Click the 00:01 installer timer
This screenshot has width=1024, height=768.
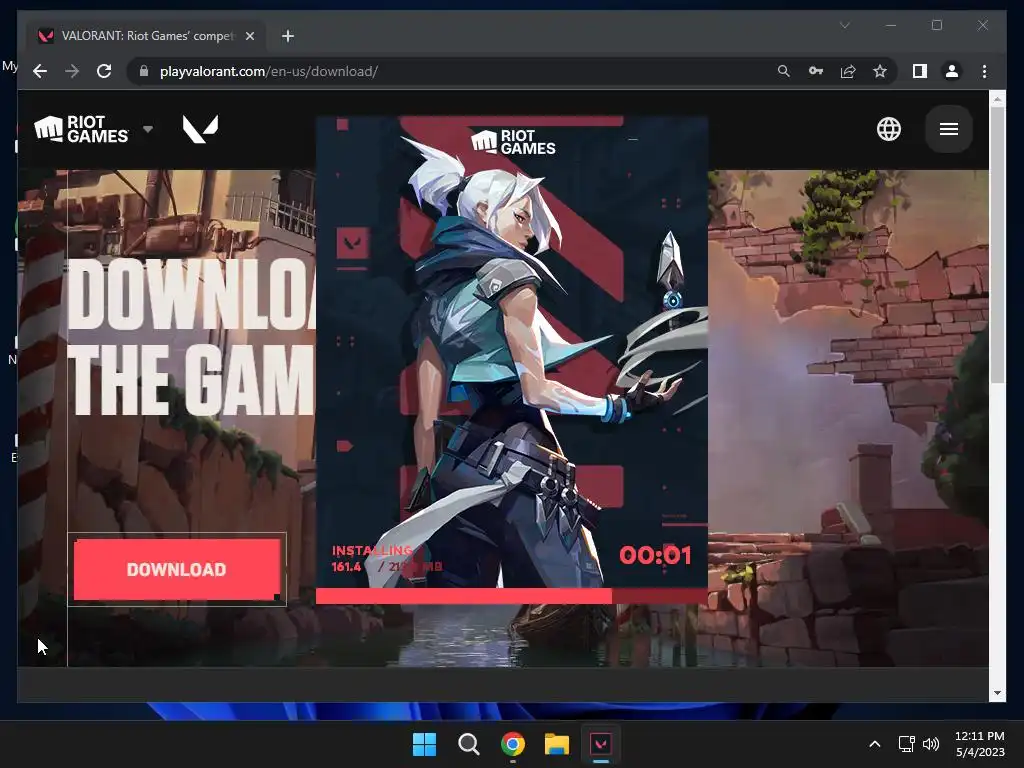(x=655, y=555)
